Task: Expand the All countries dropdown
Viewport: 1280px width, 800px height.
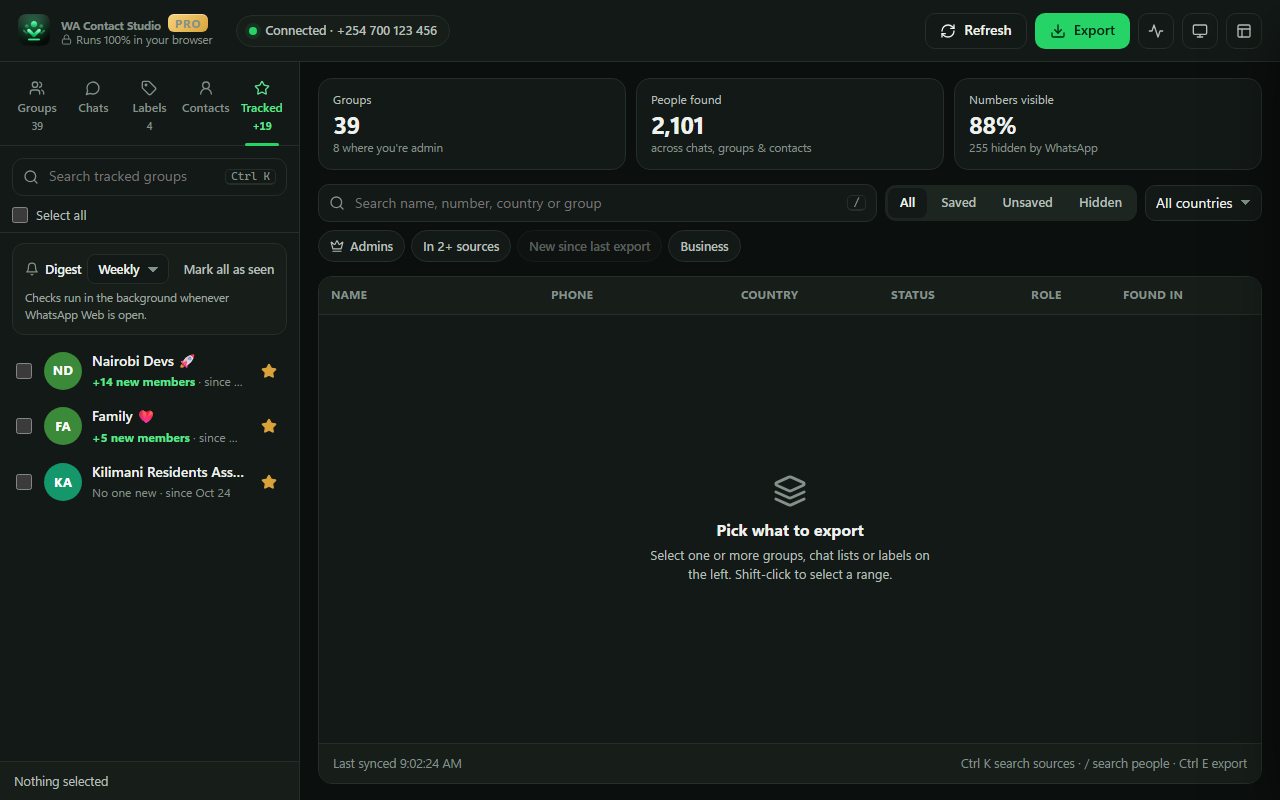Action: click(x=1203, y=203)
